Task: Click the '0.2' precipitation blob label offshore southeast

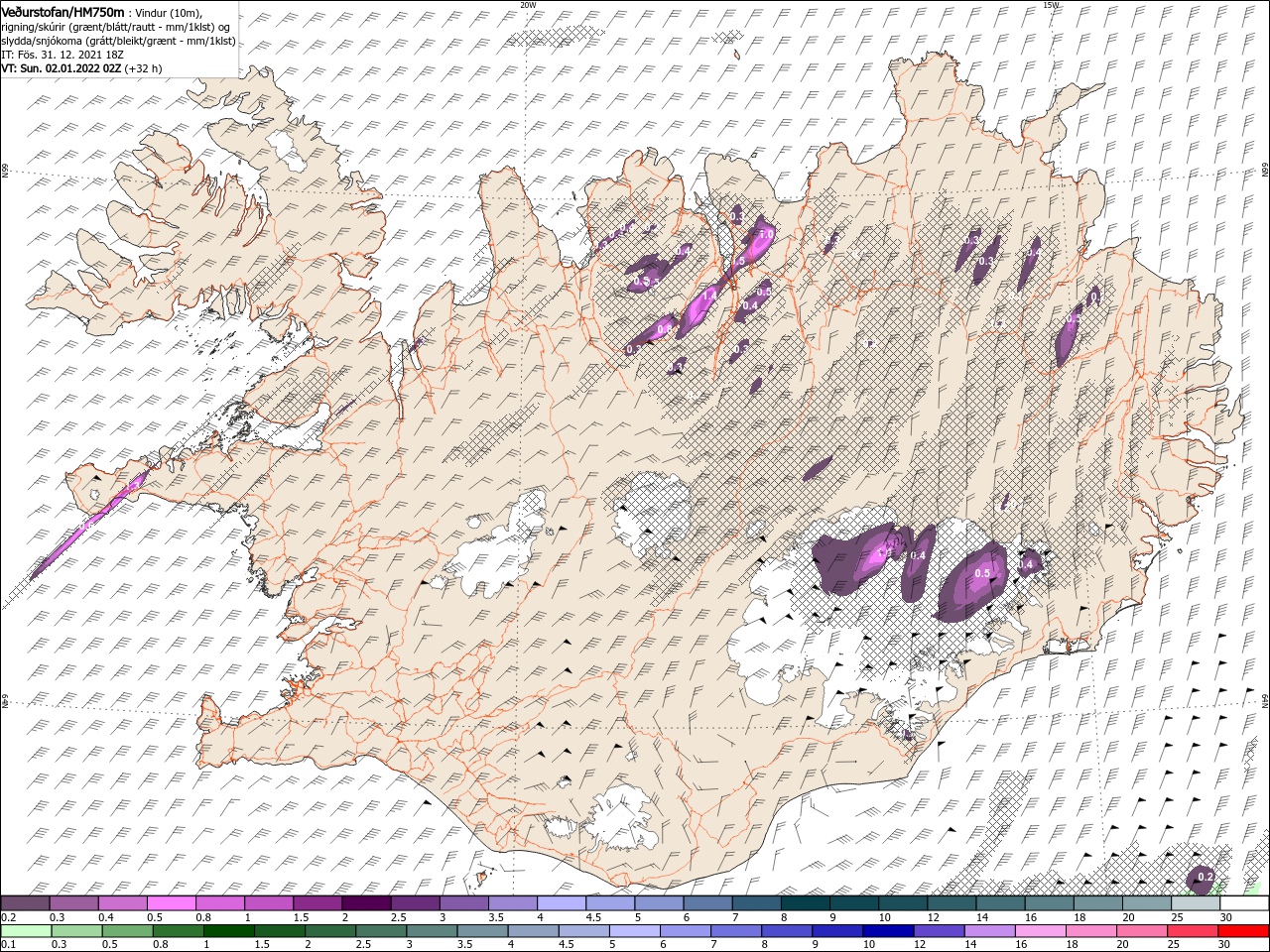Action: (x=1206, y=877)
